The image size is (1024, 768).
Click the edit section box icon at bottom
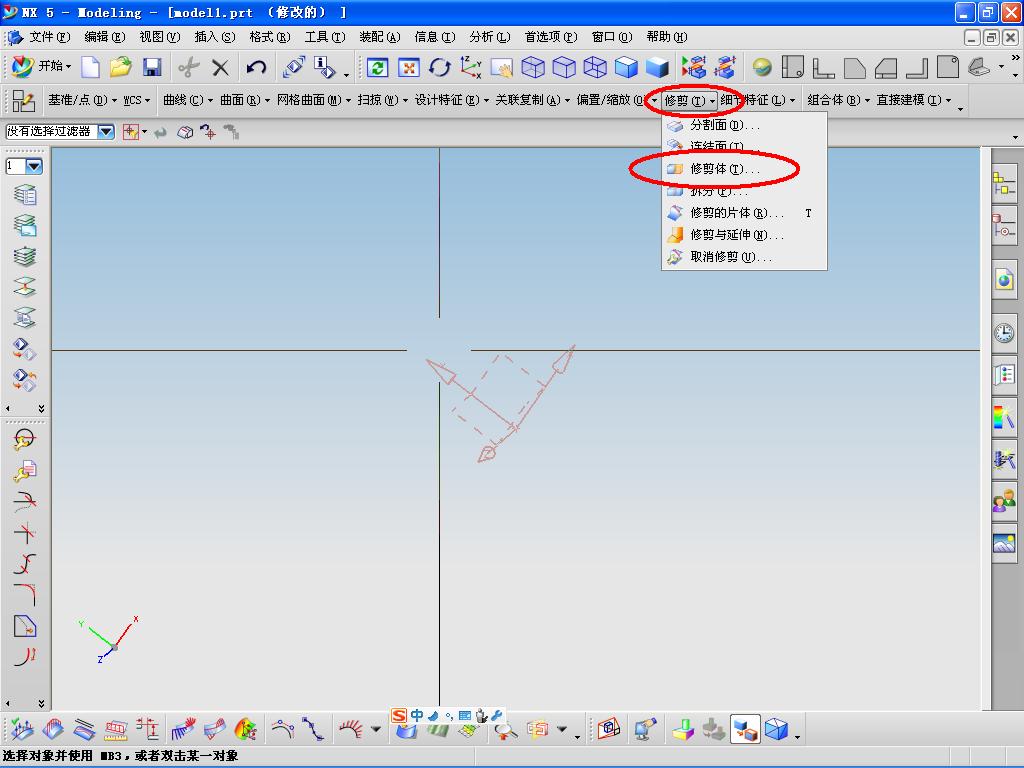[609, 729]
